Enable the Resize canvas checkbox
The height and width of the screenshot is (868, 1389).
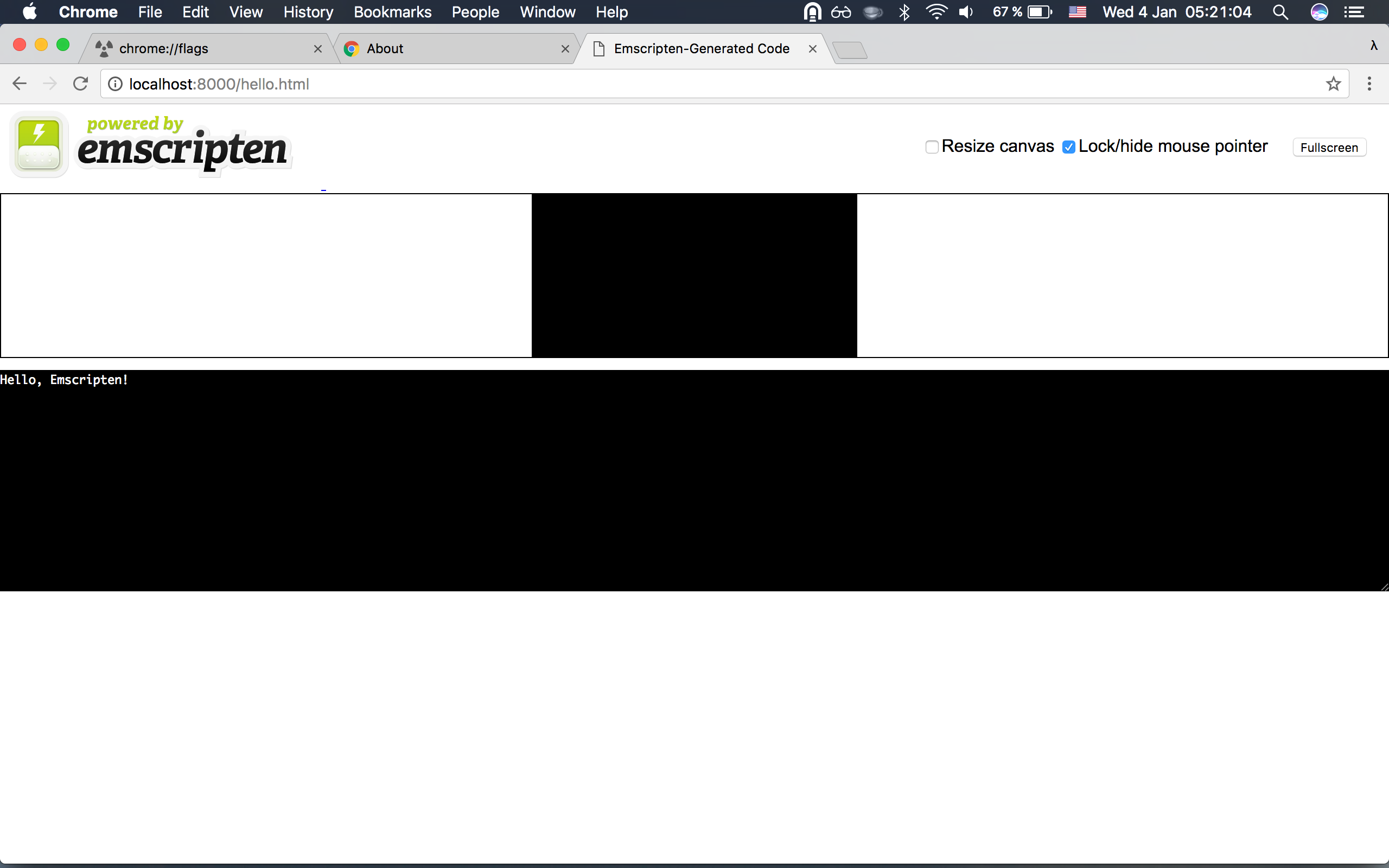pyautogui.click(x=932, y=147)
